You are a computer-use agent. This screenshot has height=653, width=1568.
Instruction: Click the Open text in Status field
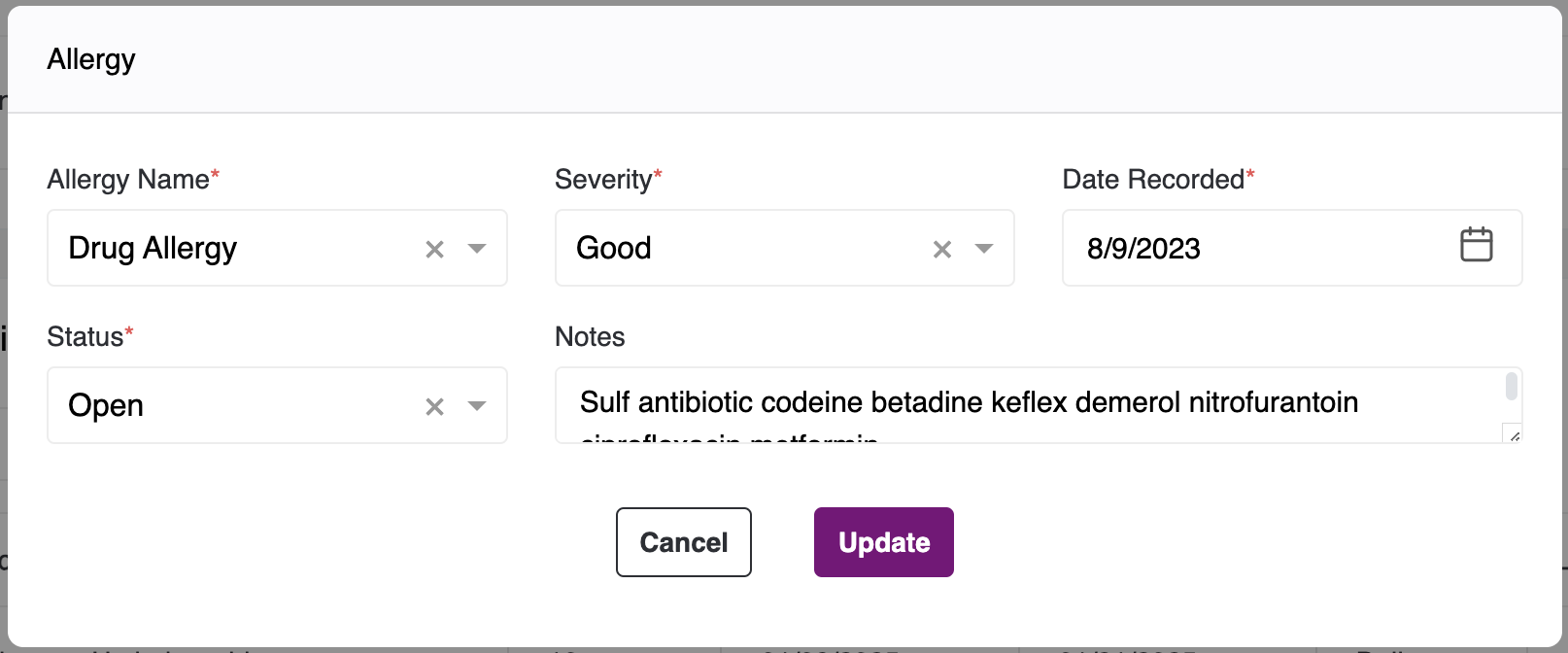(x=106, y=406)
